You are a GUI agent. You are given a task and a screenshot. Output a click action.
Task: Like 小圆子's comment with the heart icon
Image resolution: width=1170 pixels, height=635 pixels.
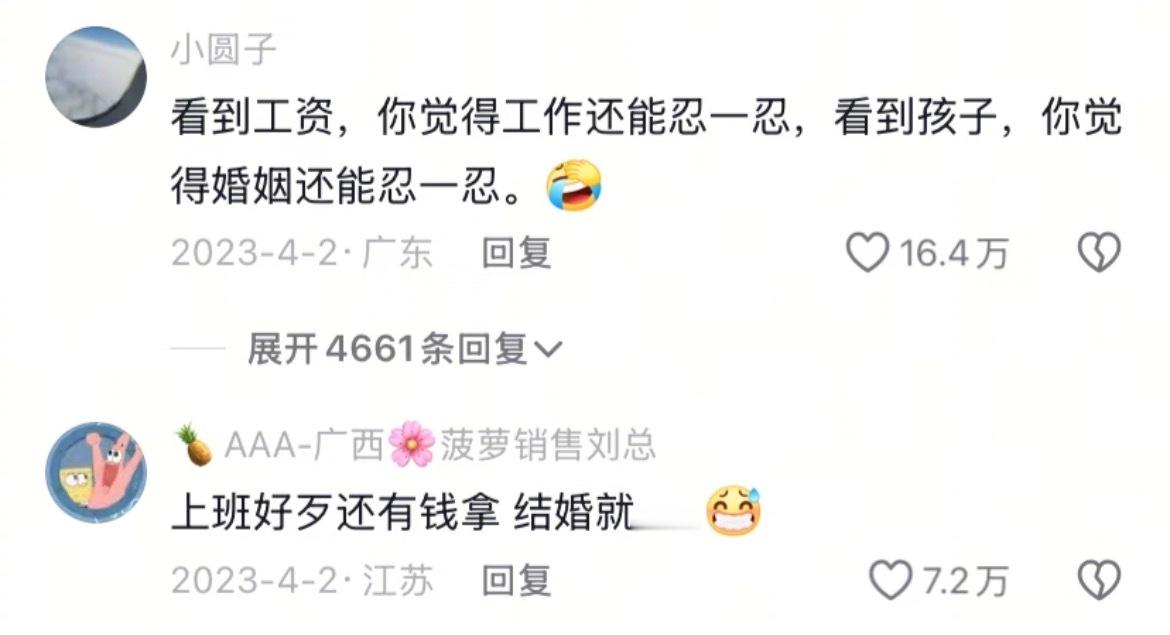867,252
